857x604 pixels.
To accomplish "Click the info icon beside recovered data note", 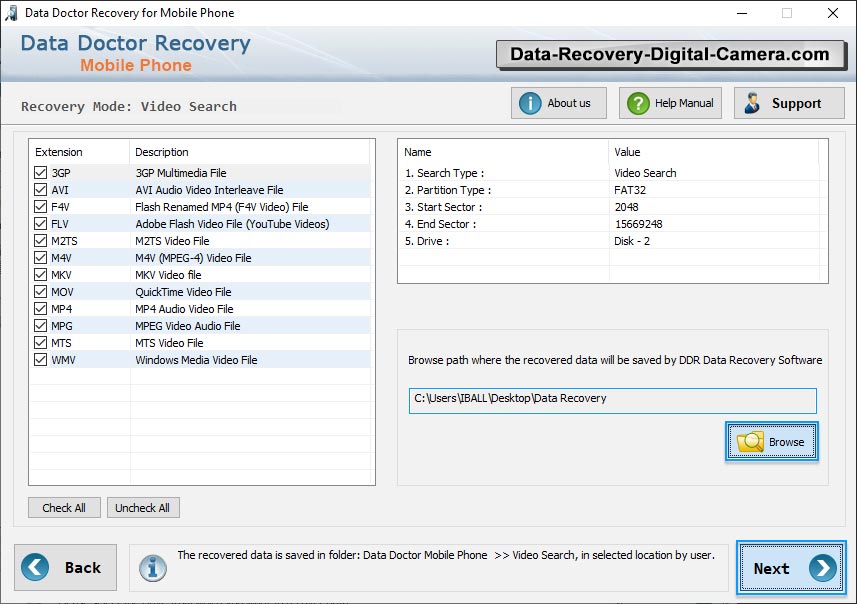I will click(152, 568).
